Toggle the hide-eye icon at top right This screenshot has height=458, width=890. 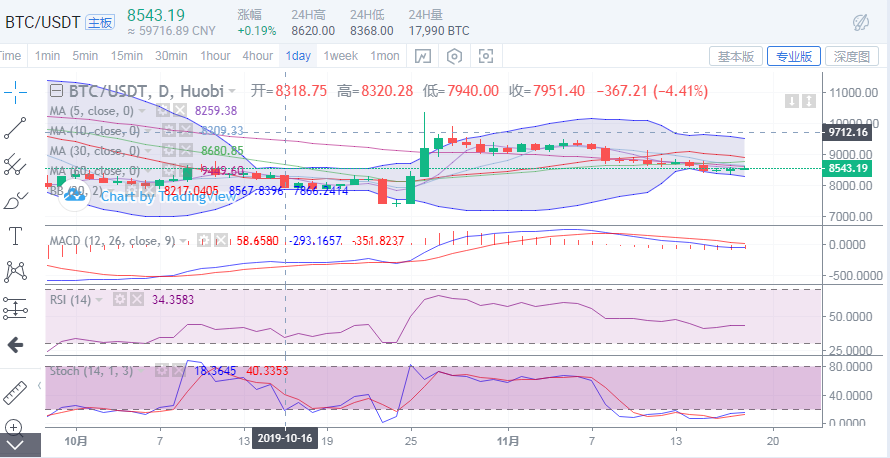click(x=860, y=23)
